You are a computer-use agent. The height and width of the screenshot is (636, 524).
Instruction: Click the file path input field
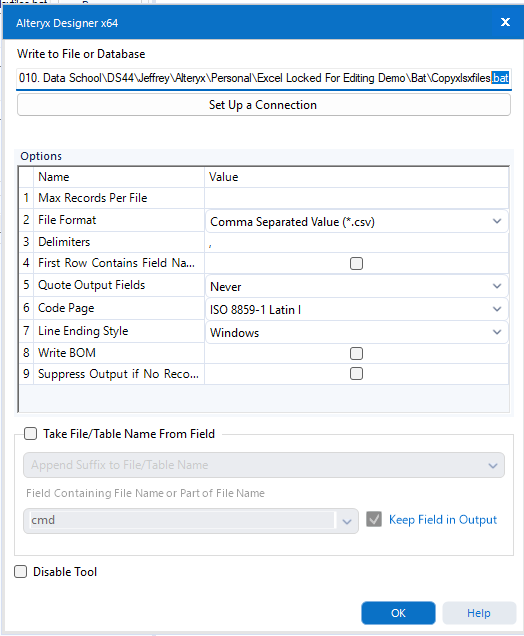pyautogui.click(x=264, y=78)
